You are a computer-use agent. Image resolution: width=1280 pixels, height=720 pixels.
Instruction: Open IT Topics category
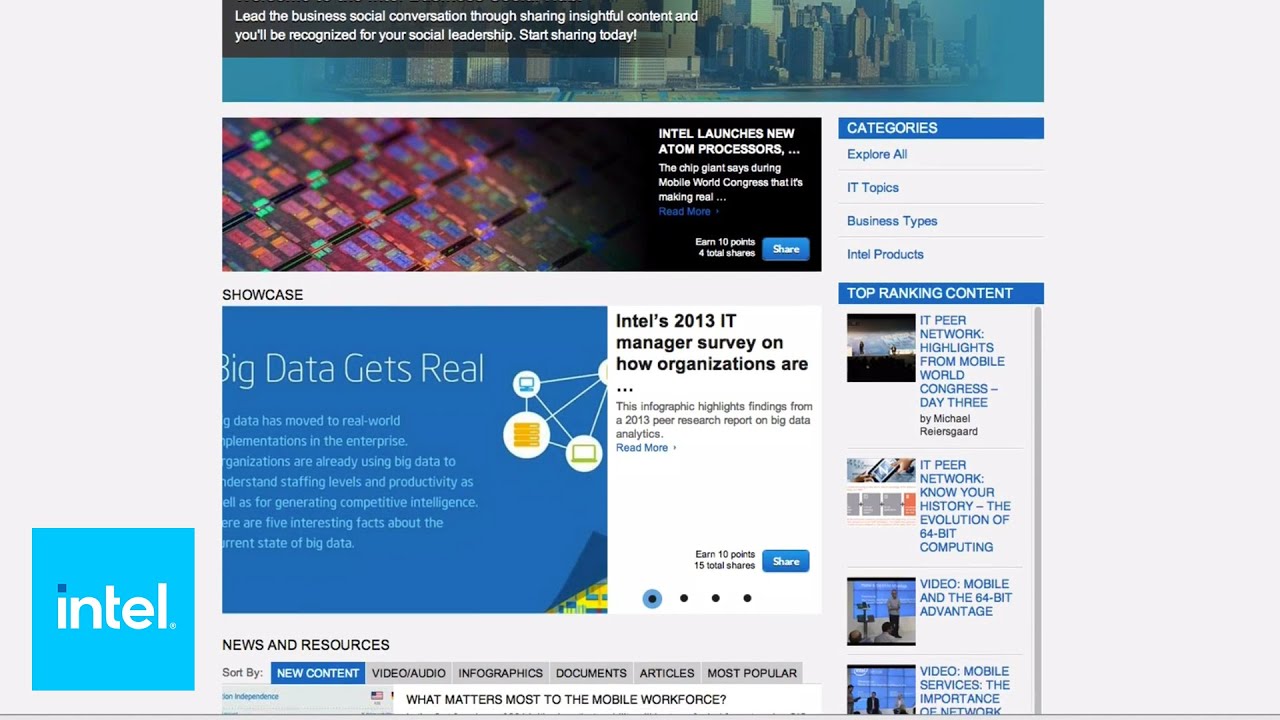point(873,187)
